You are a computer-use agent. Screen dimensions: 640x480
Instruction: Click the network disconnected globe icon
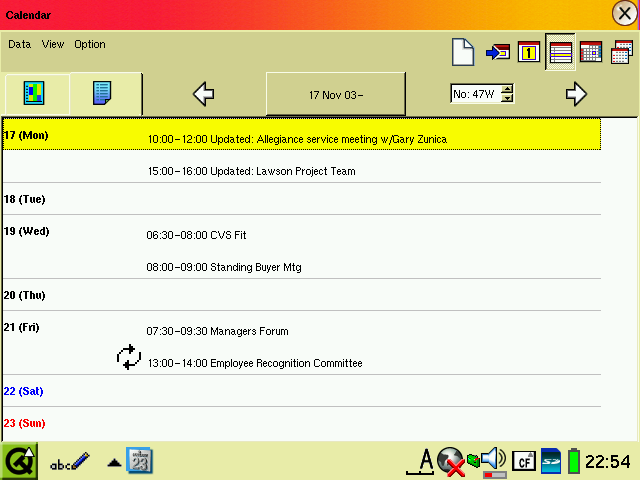pyautogui.click(x=450, y=462)
